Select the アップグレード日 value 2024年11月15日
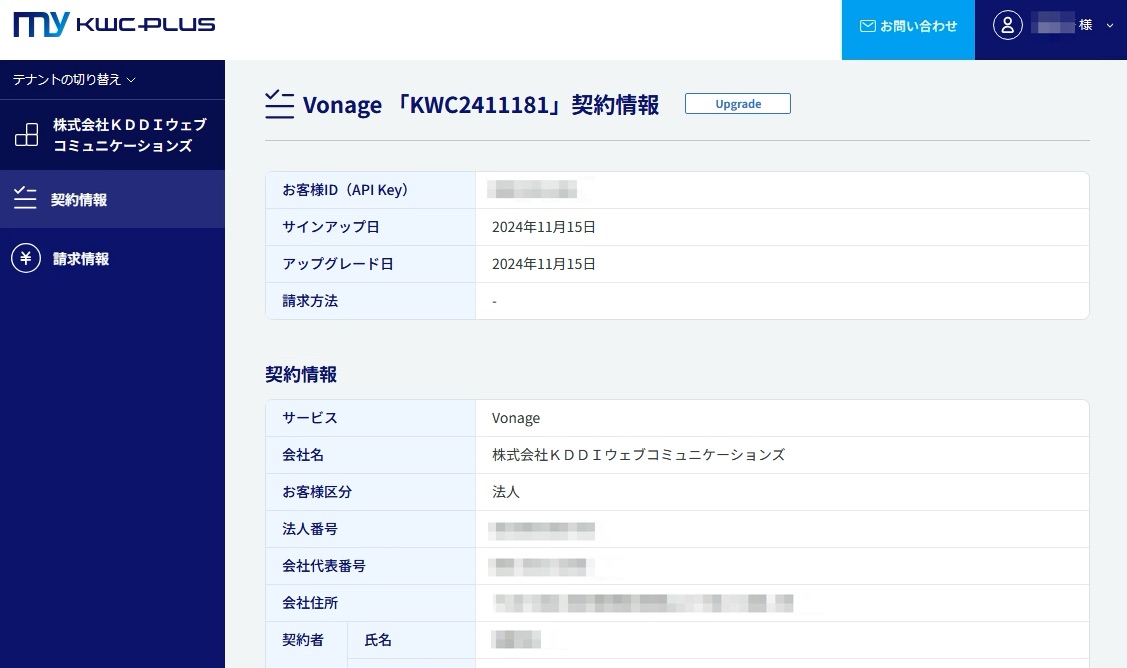The image size is (1127, 668). 543,264
